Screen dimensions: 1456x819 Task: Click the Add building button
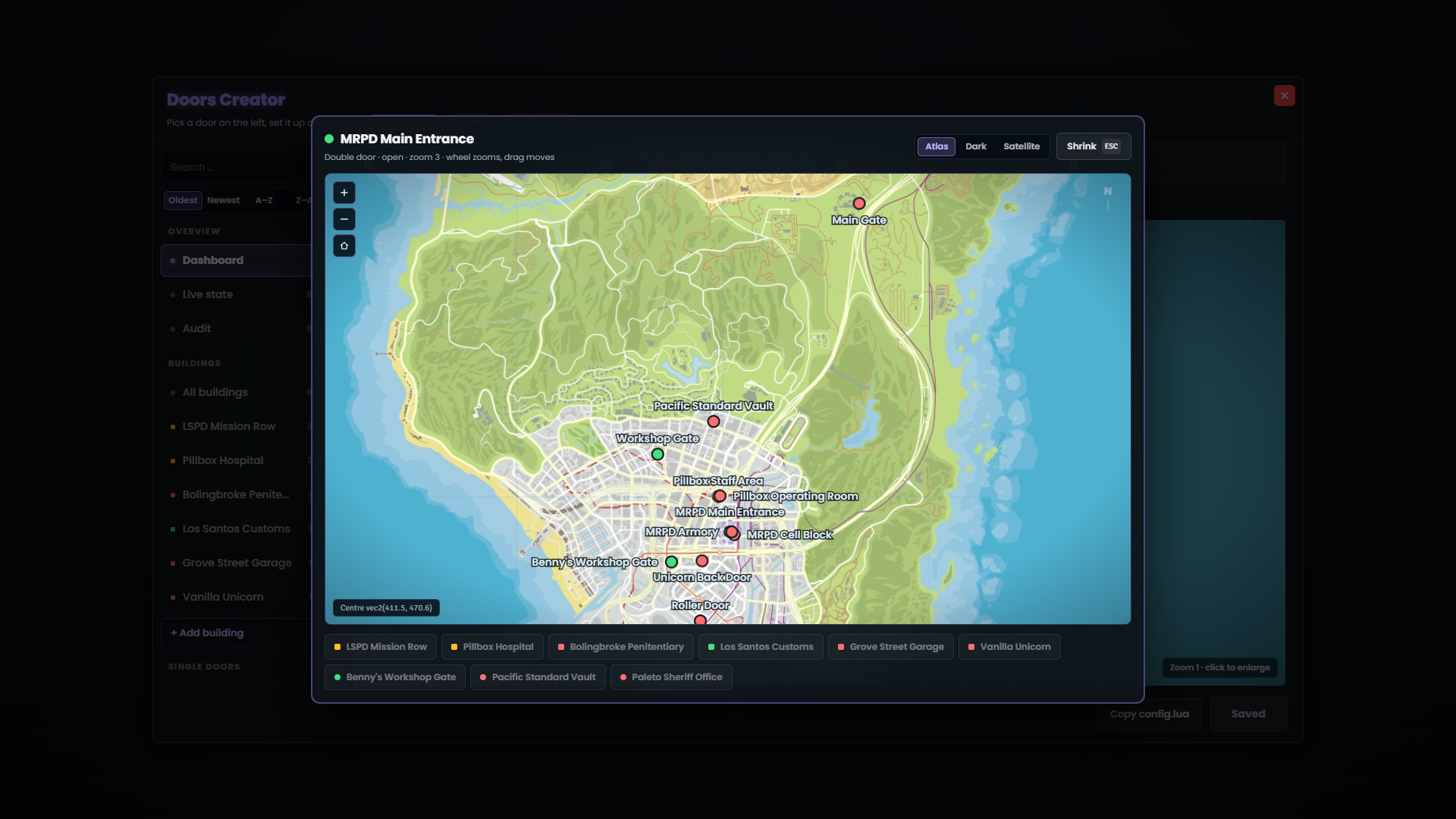pos(237,633)
